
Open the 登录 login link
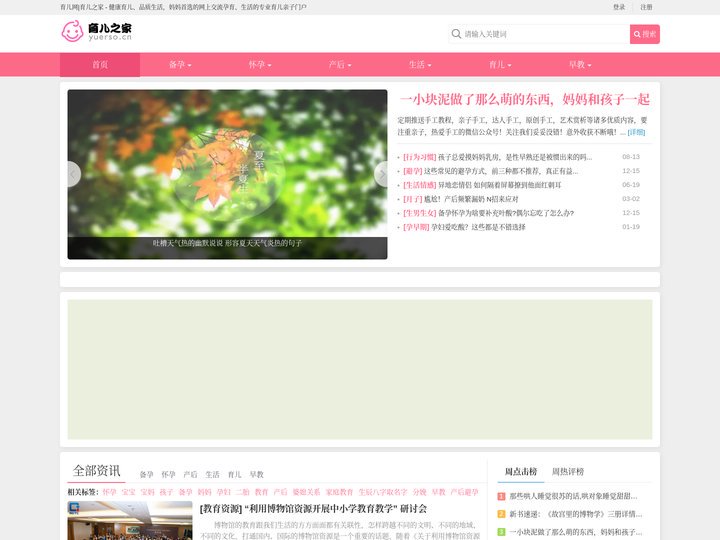619,7
